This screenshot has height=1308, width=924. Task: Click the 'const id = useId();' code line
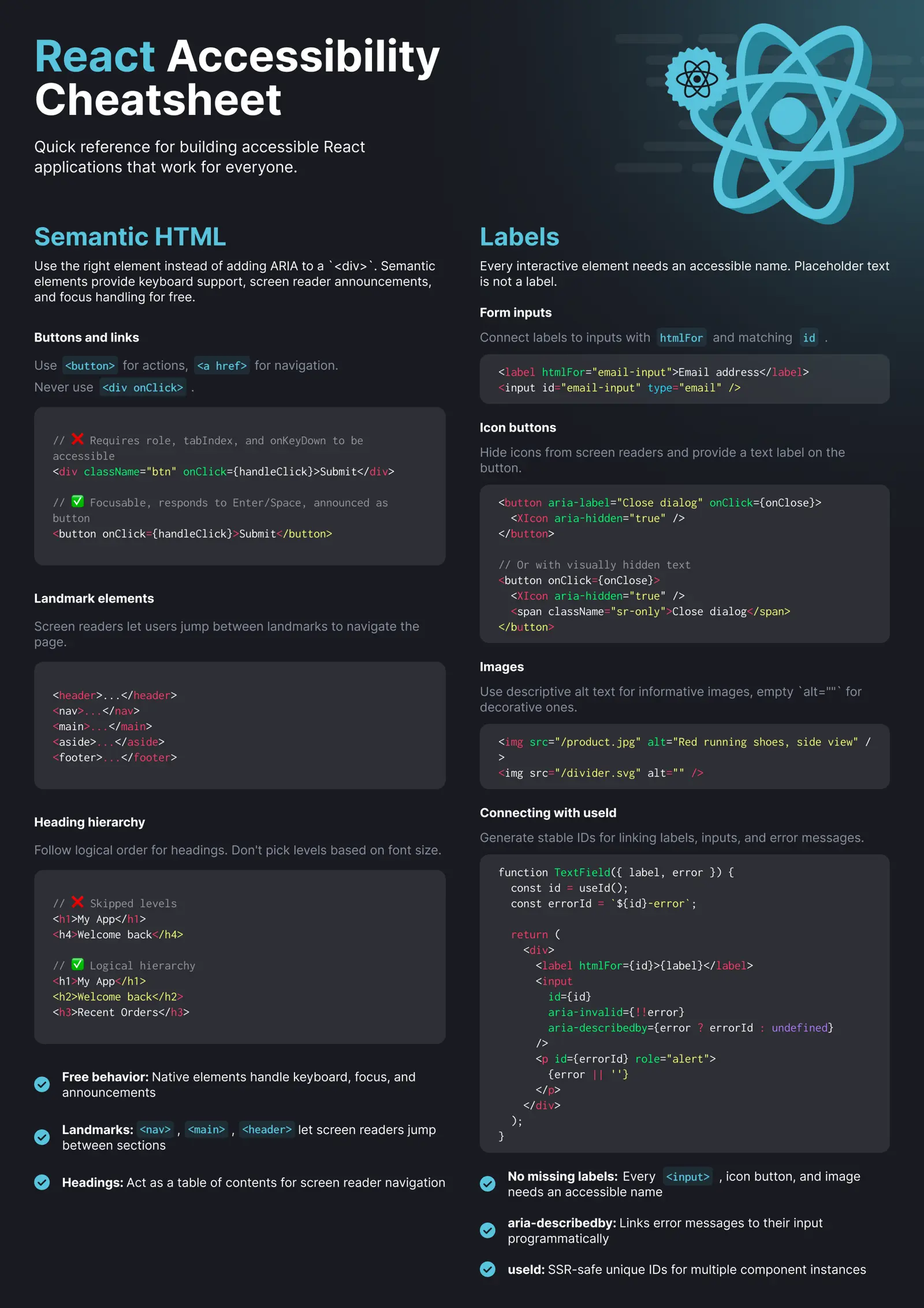(569, 888)
